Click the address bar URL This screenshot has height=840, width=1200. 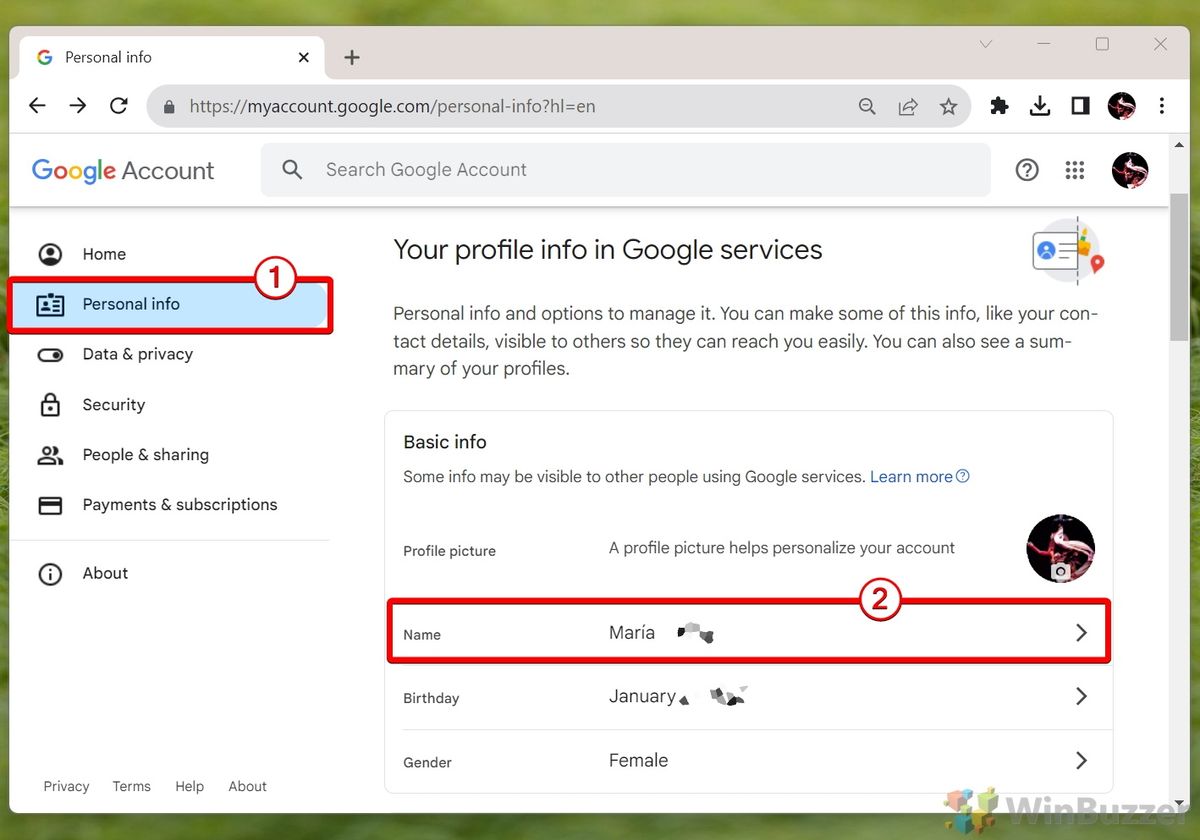click(x=392, y=106)
